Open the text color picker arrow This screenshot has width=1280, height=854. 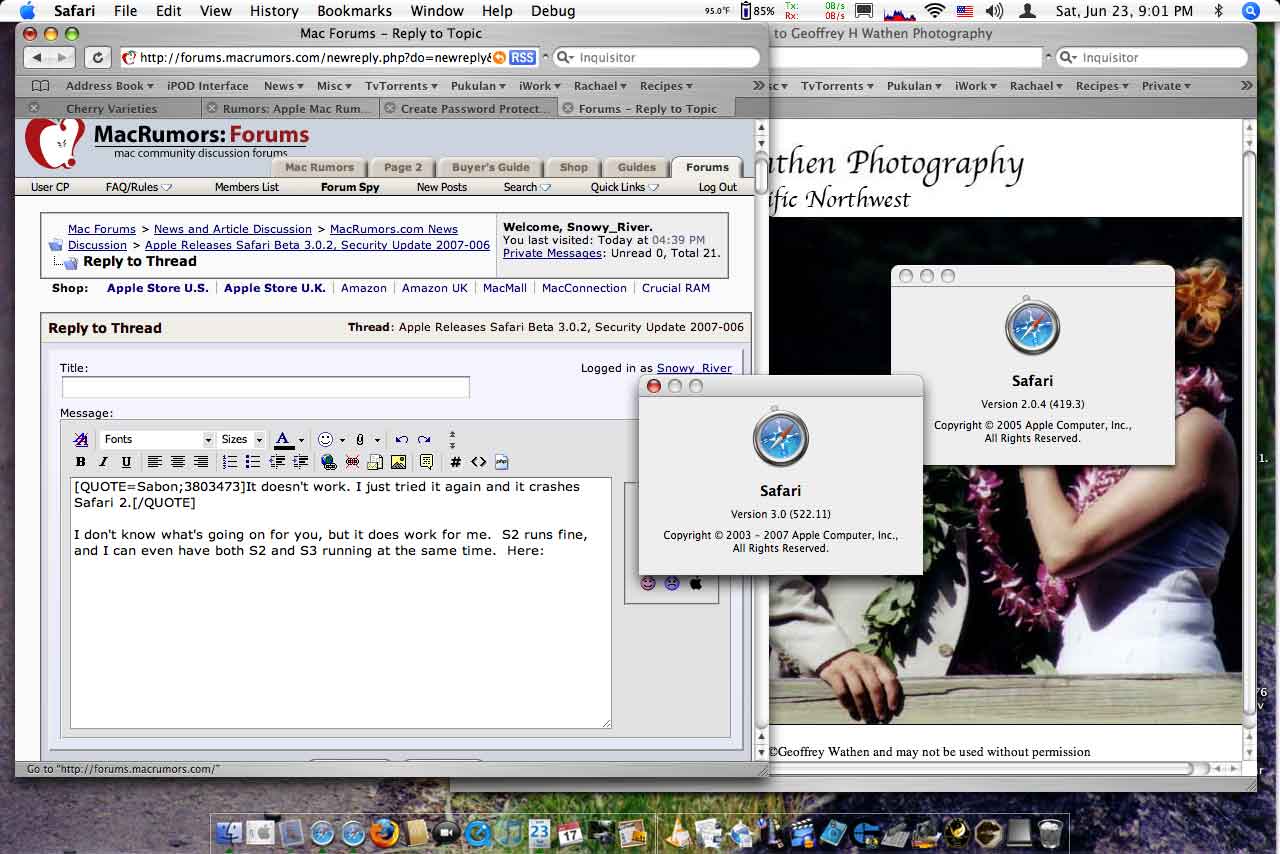(x=301, y=440)
